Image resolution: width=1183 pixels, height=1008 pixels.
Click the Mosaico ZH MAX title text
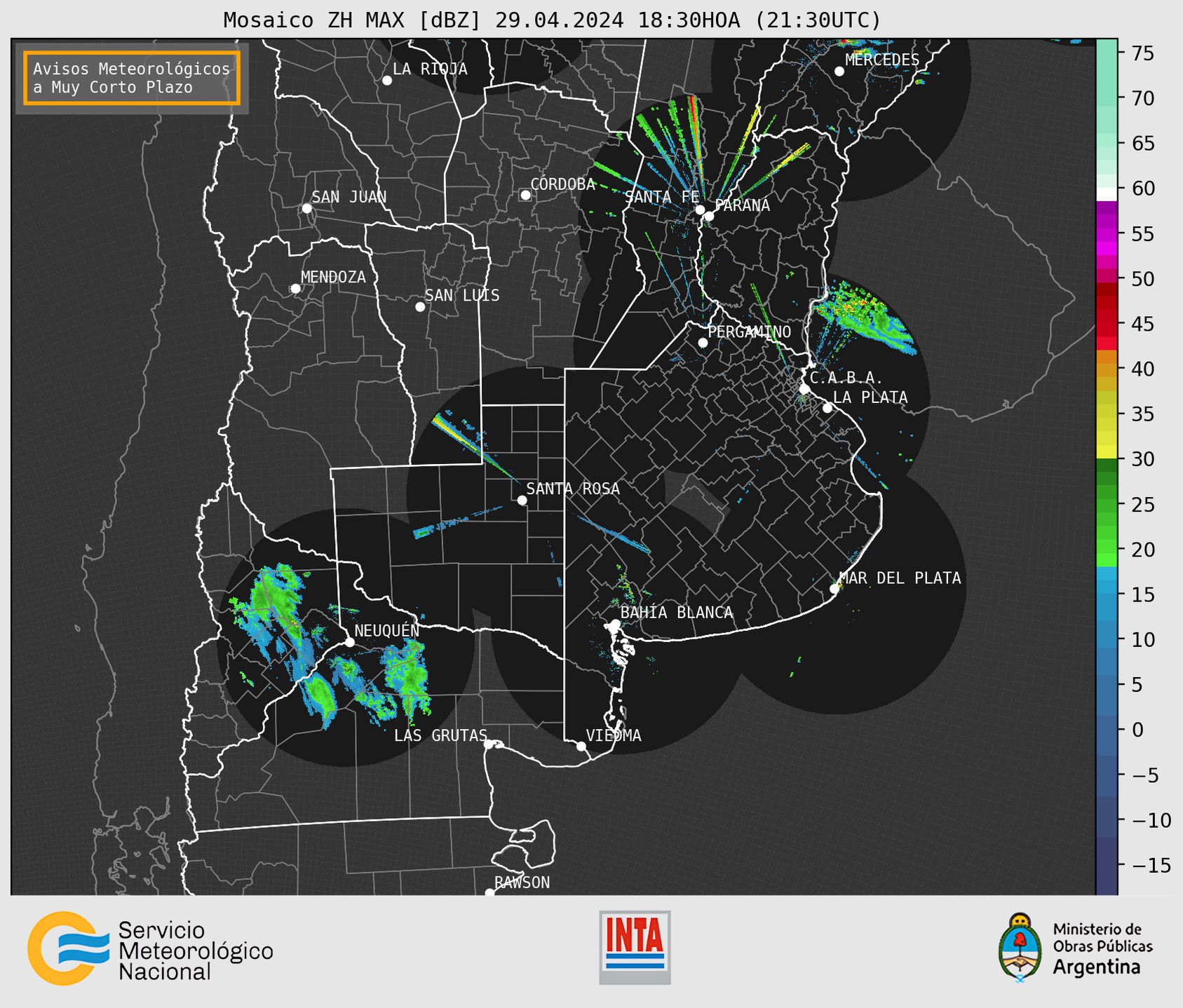(x=551, y=20)
